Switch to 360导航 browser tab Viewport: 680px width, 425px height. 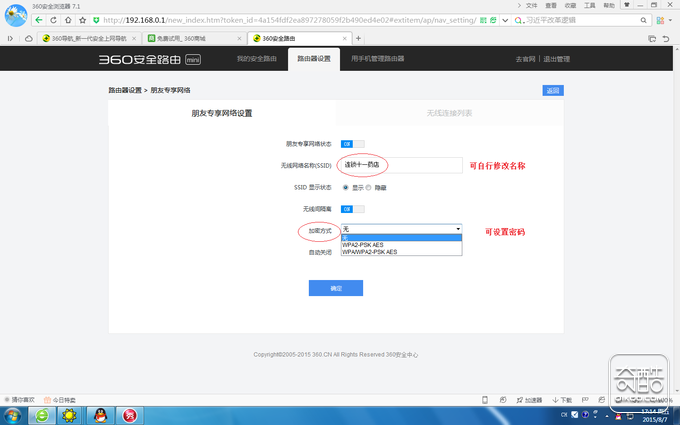click(89, 39)
